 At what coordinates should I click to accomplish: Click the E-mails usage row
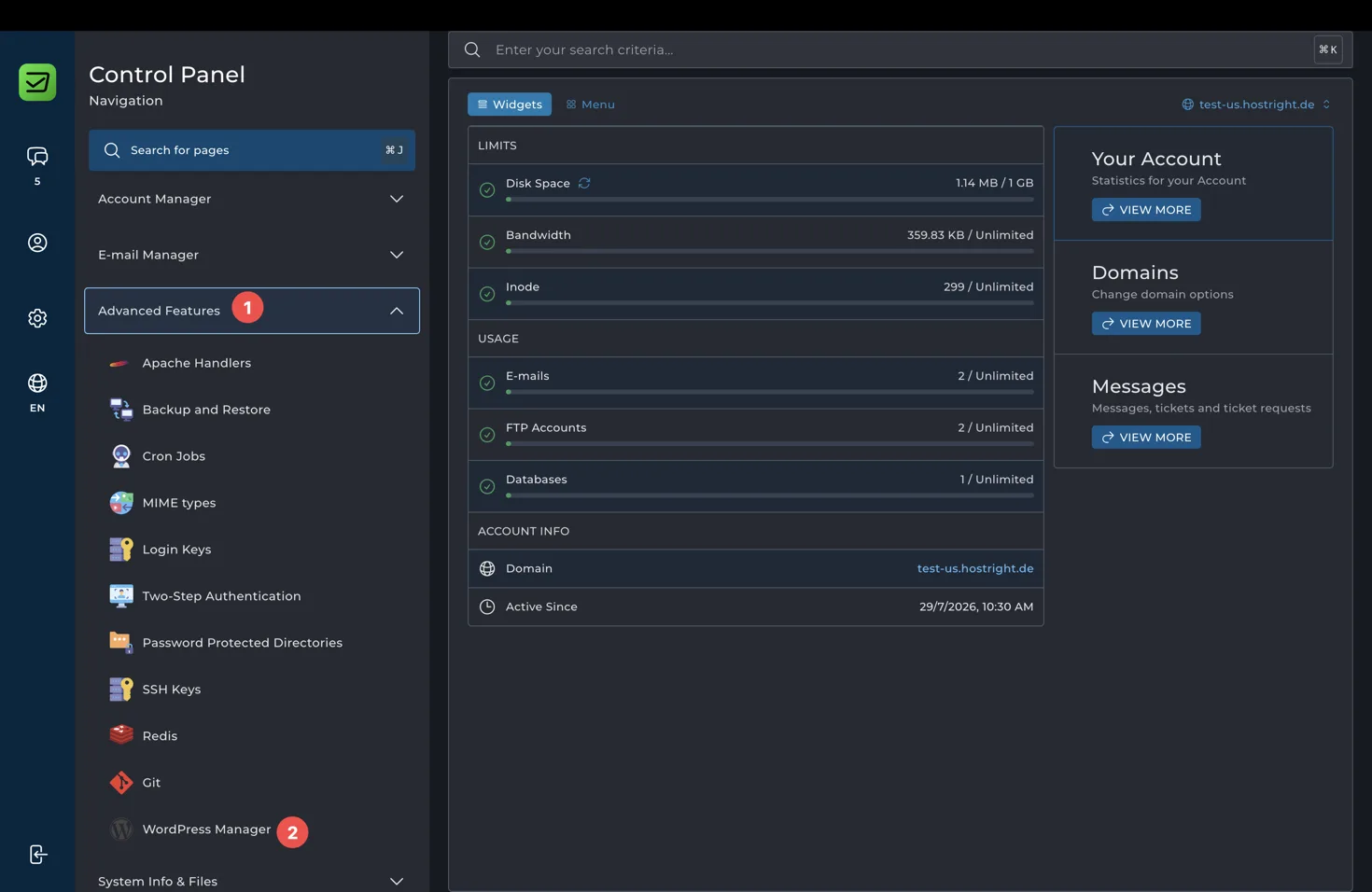756,383
